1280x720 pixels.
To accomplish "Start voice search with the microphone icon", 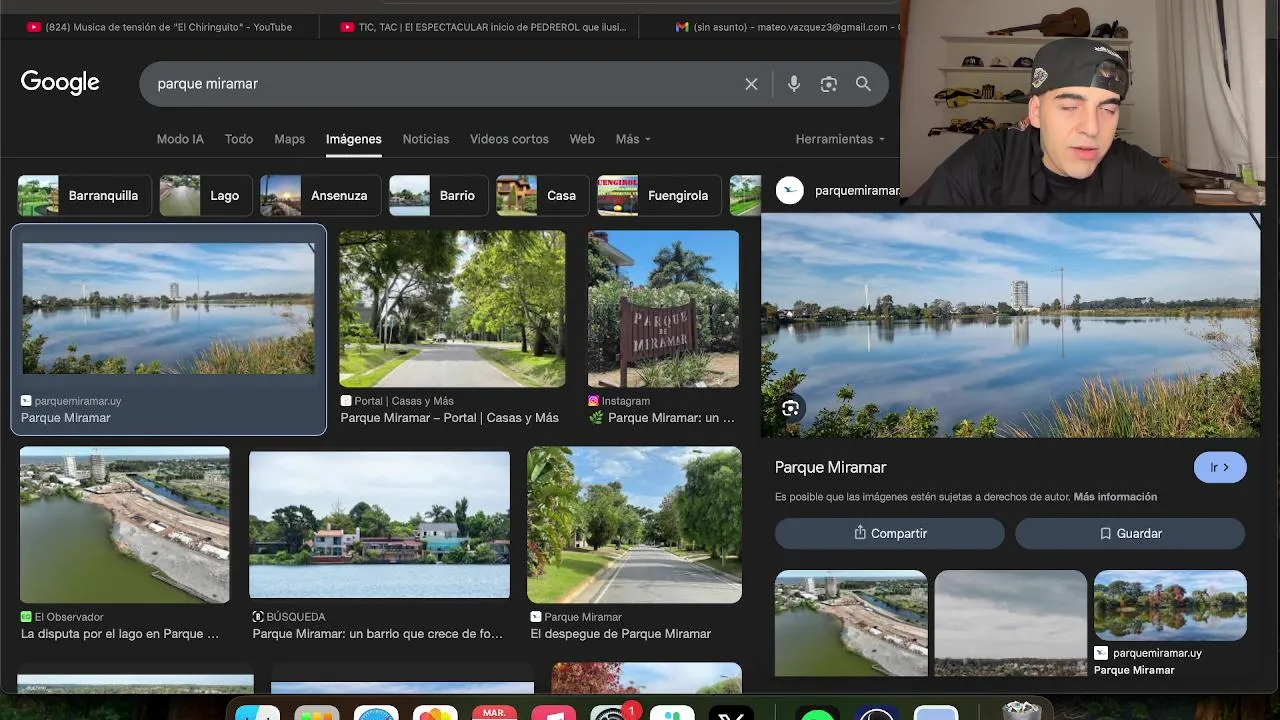I will point(794,84).
